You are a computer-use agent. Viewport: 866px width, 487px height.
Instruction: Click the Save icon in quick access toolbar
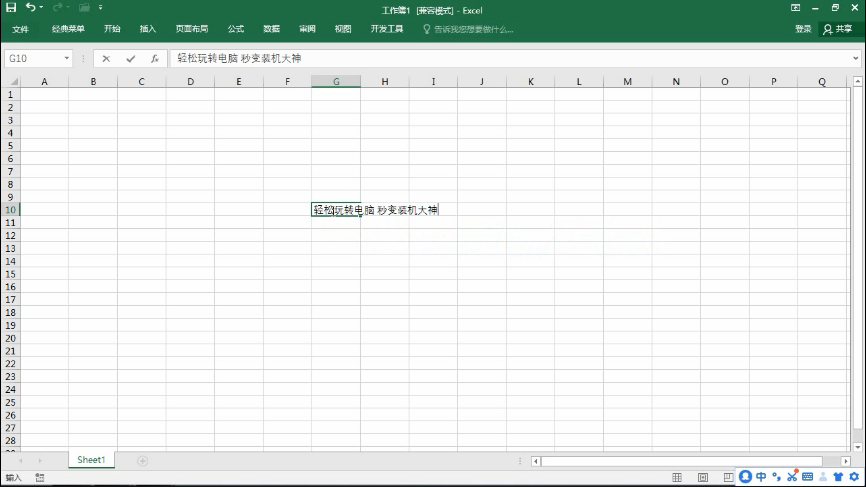(x=11, y=8)
